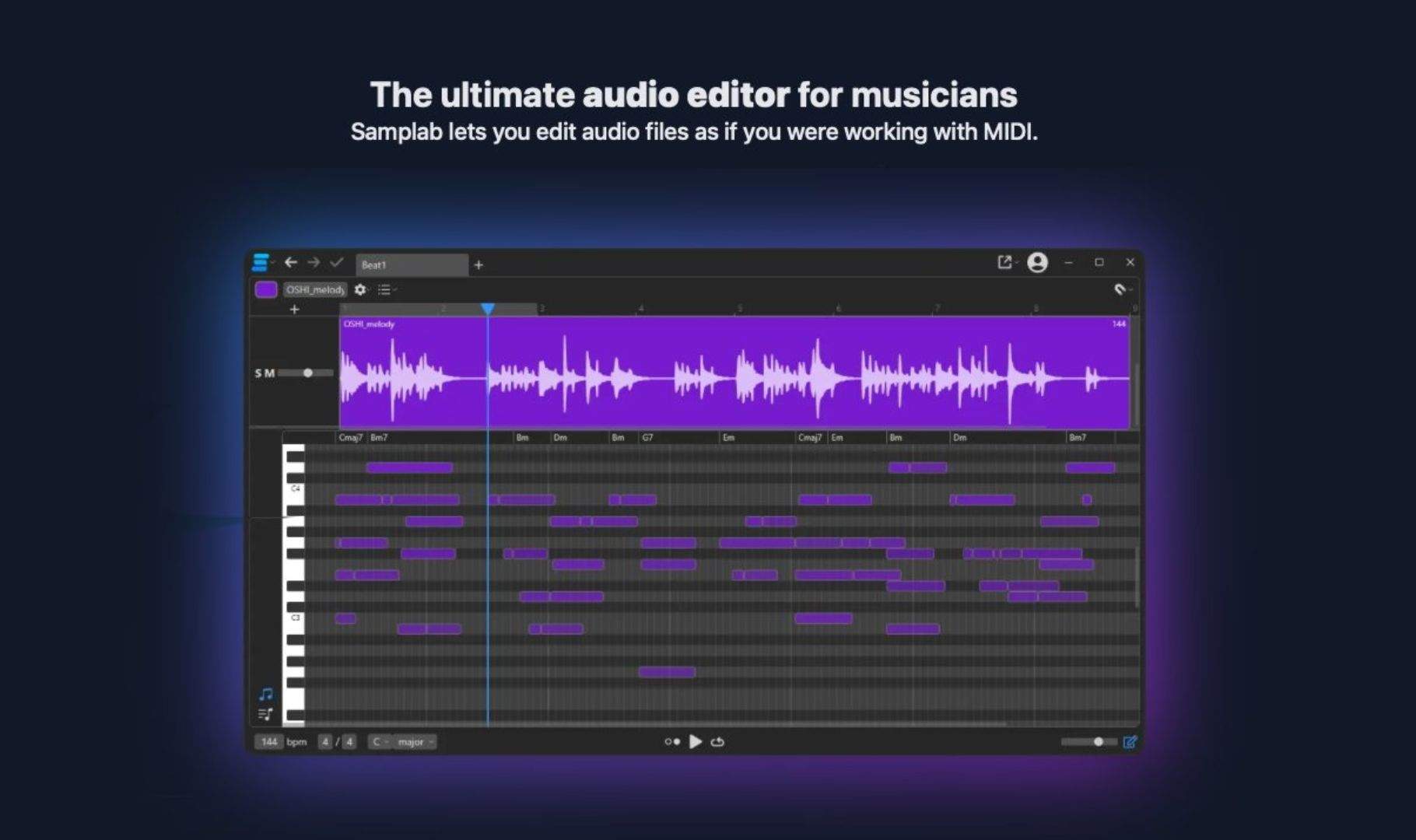This screenshot has height=840, width=1416.
Task: Switch to the Beat1 tab
Action: (412, 264)
